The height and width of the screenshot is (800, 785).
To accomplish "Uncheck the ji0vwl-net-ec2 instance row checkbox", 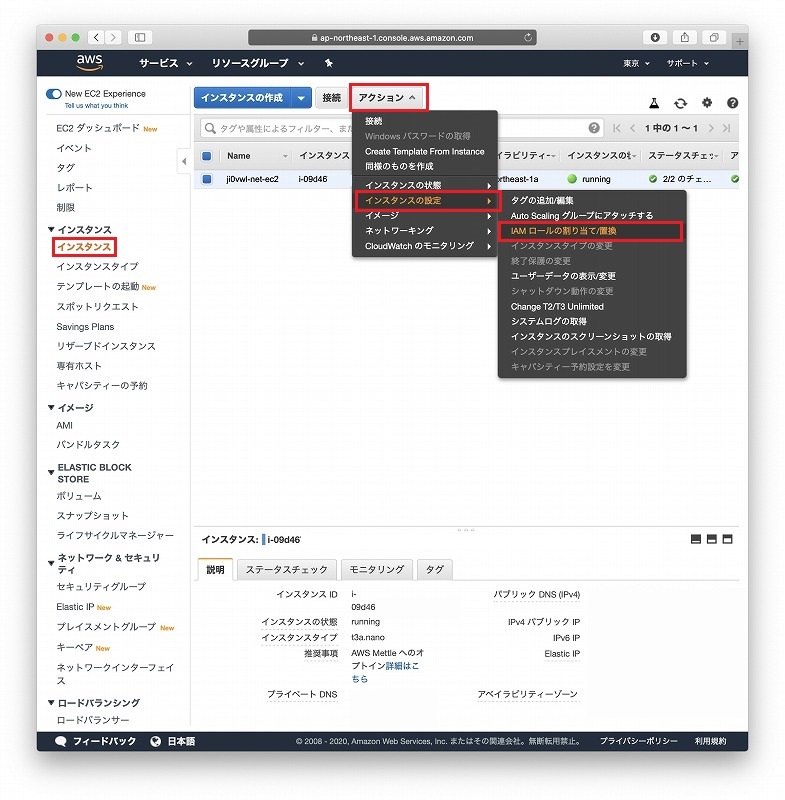I will [x=207, y=179].
